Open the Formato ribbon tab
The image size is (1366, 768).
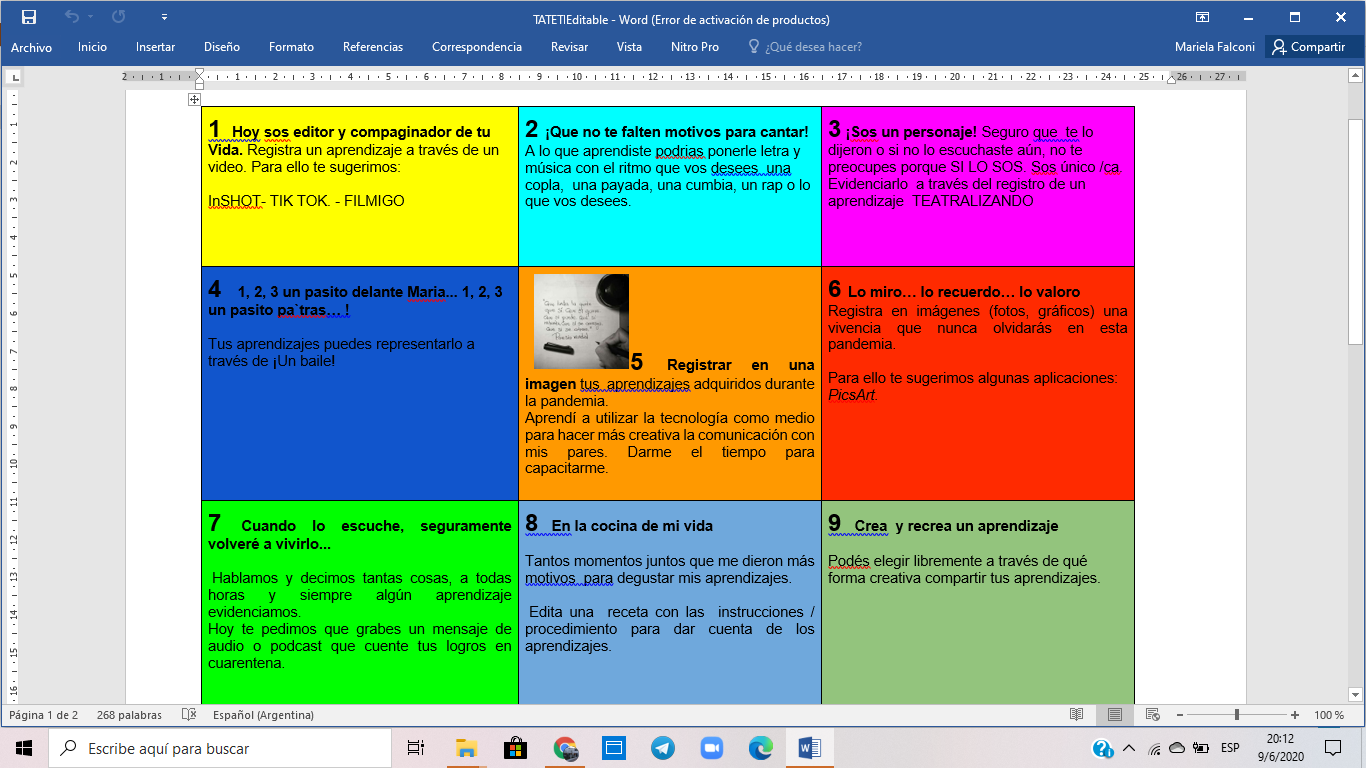291,47
